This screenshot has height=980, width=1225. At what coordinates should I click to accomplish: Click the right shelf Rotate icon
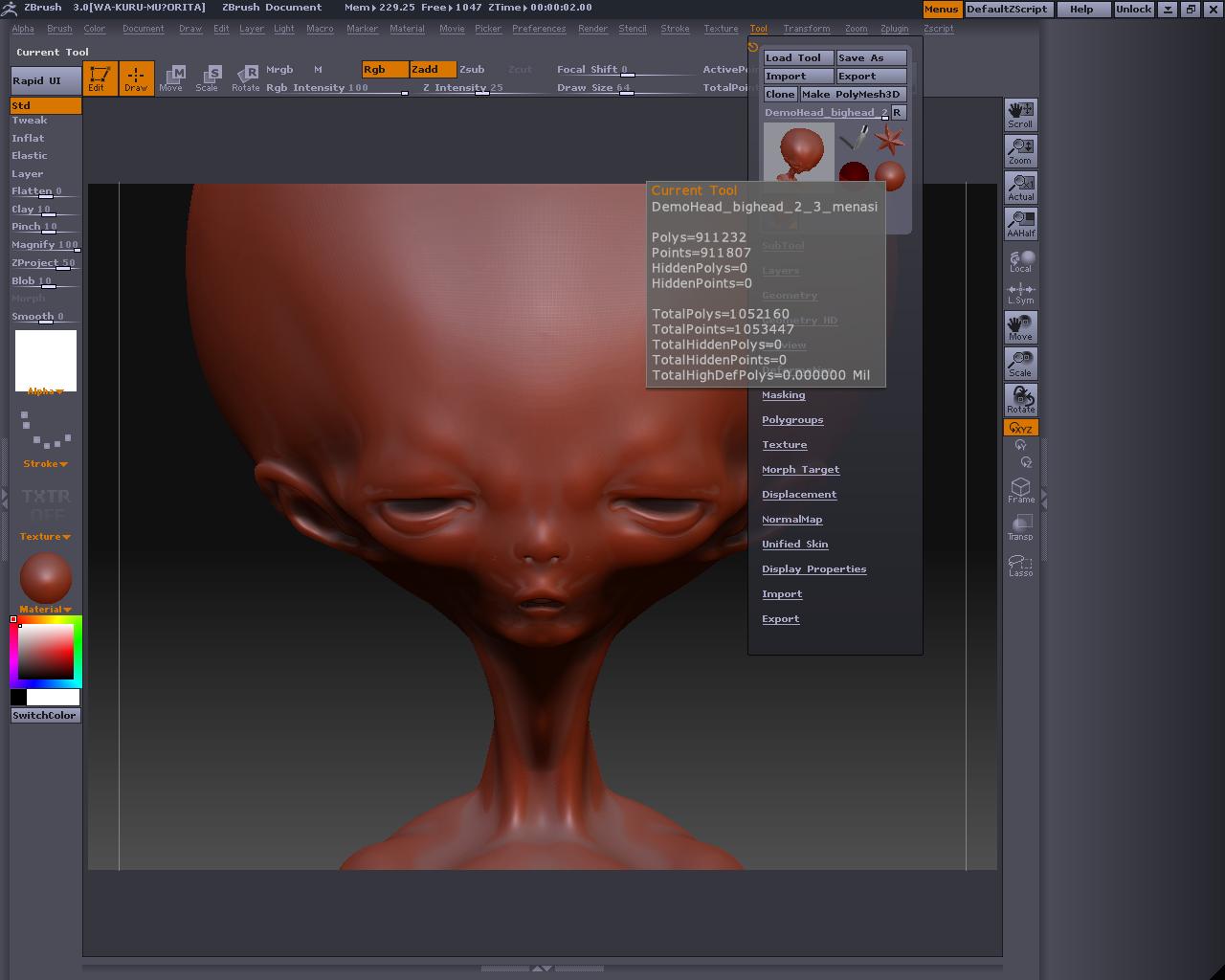[1020, 400]
